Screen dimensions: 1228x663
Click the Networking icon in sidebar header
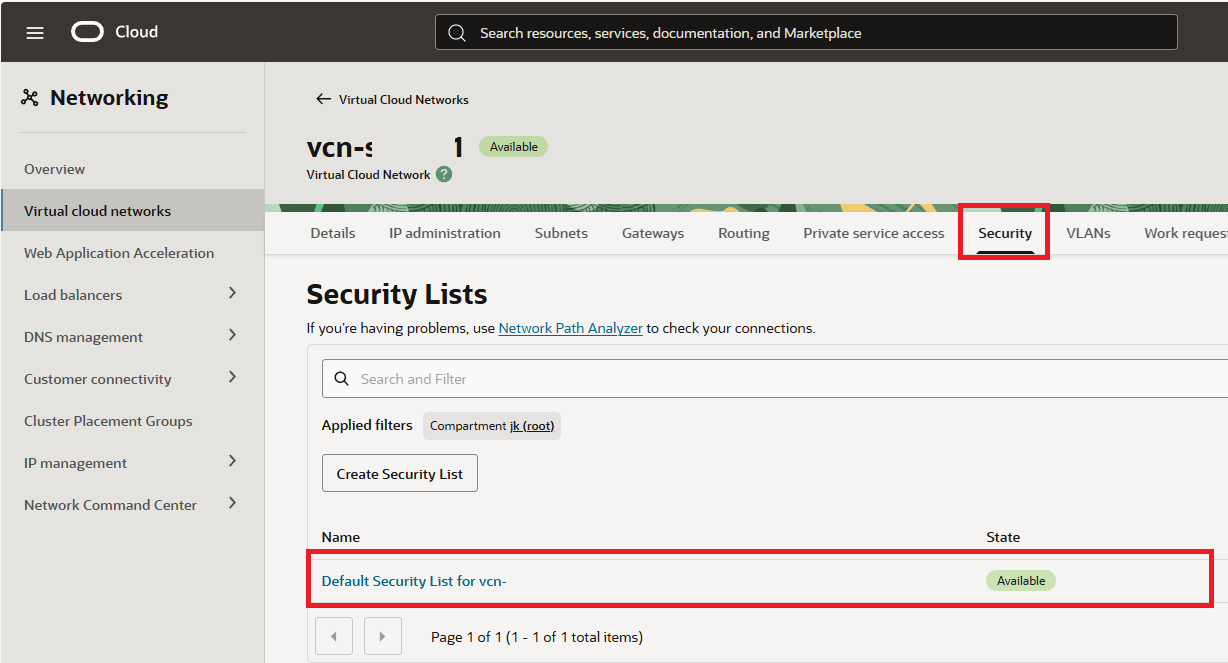[30, 98]
